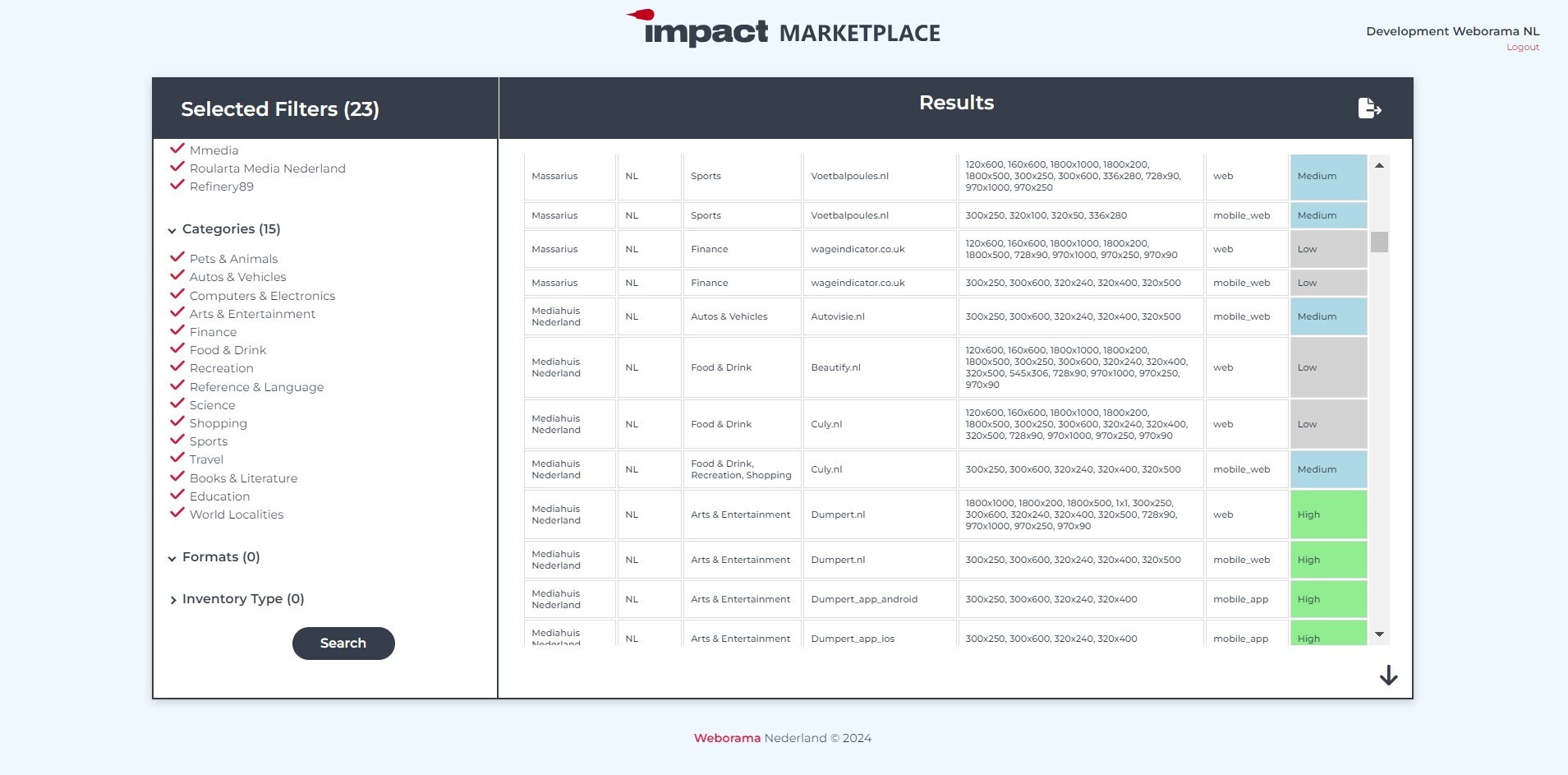Click the Impact Marketplace logo
Viewport: 1568px width, 775px height.
click(783, 29)
